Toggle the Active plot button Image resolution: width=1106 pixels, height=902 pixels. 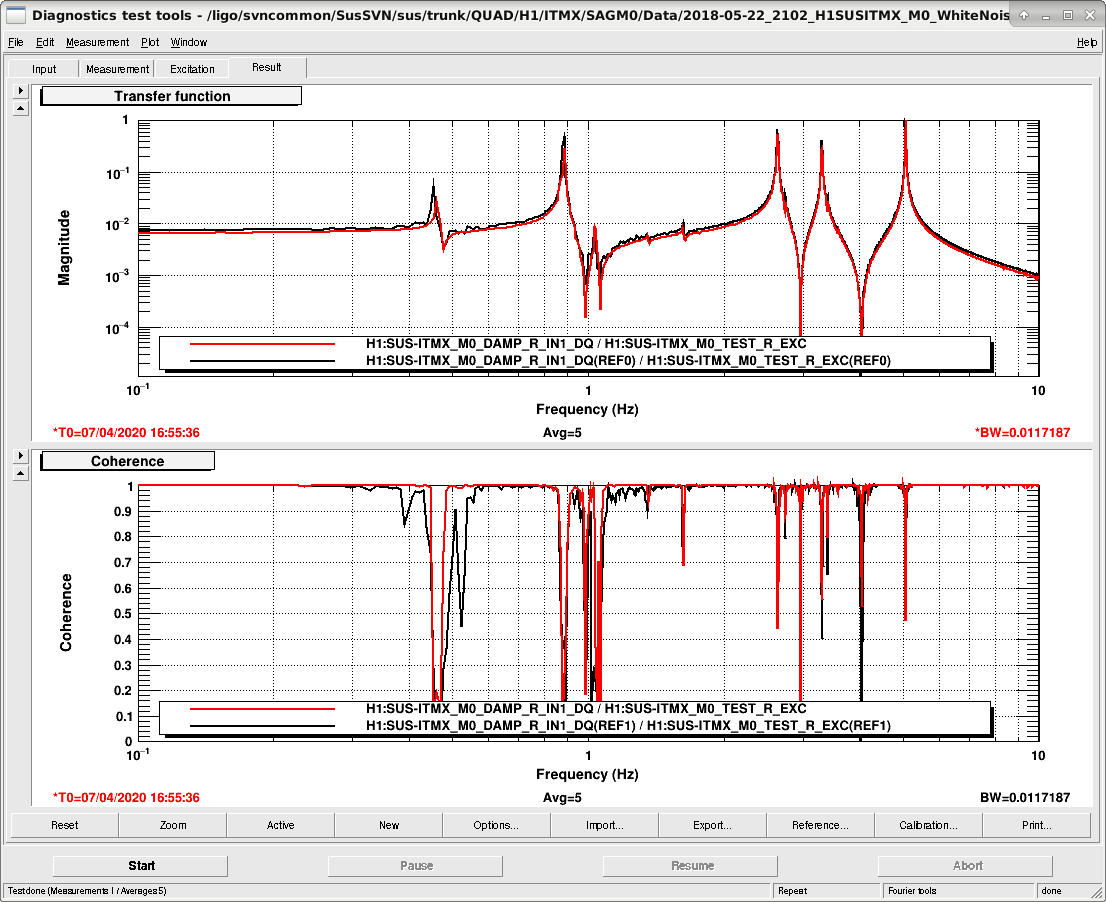280,825
